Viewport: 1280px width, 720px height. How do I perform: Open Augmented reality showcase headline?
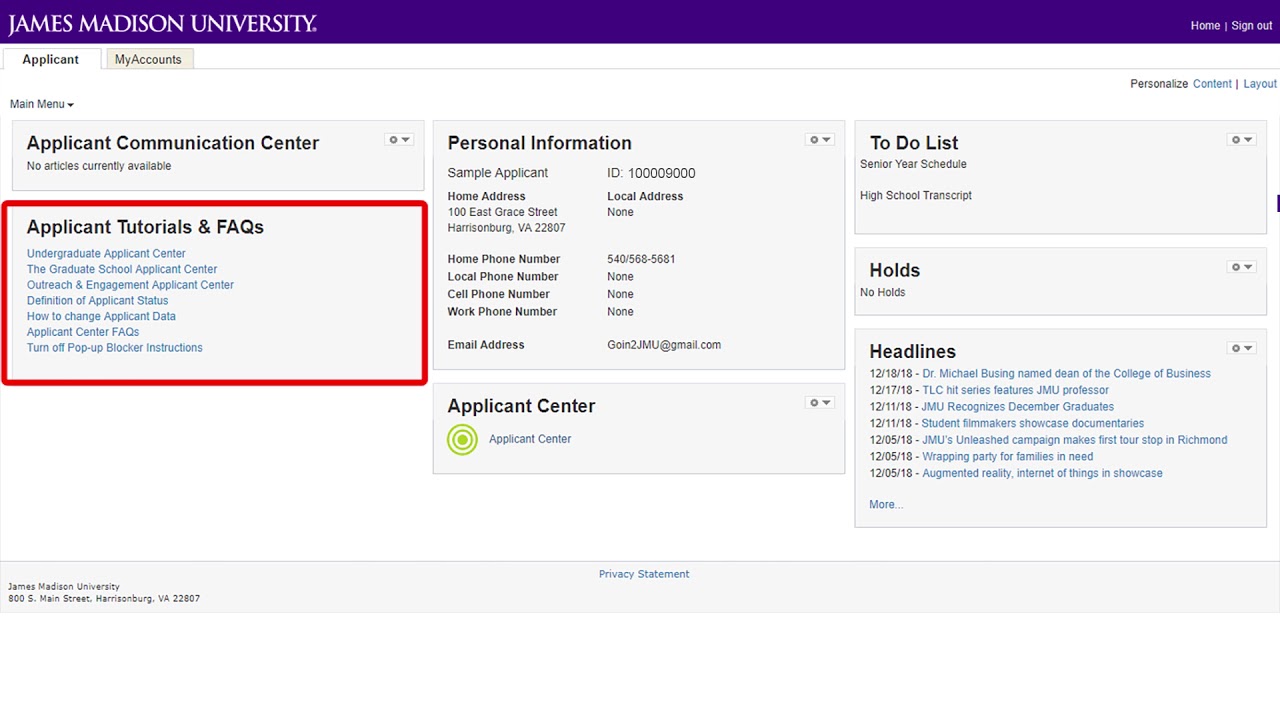(1042, 474)
